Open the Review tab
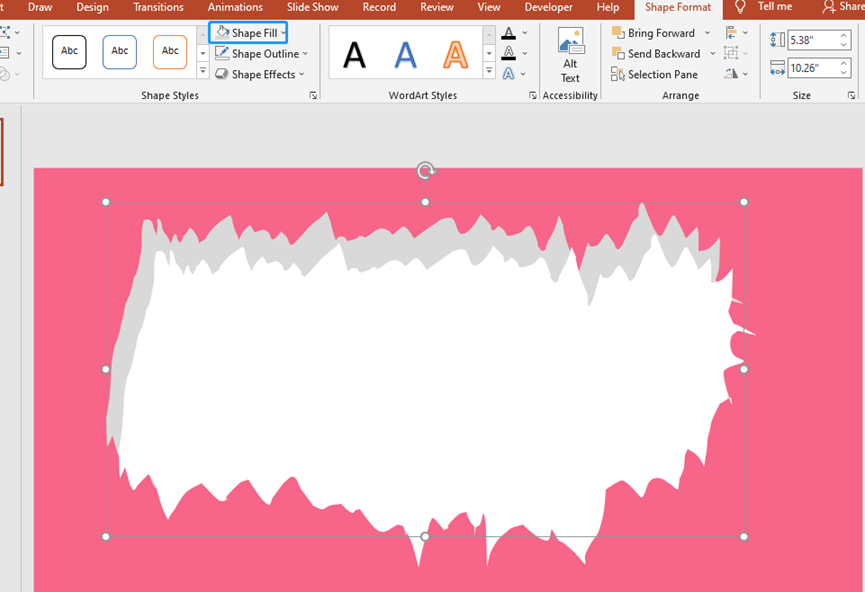865x592 pixels. click(x=437, y=7)
